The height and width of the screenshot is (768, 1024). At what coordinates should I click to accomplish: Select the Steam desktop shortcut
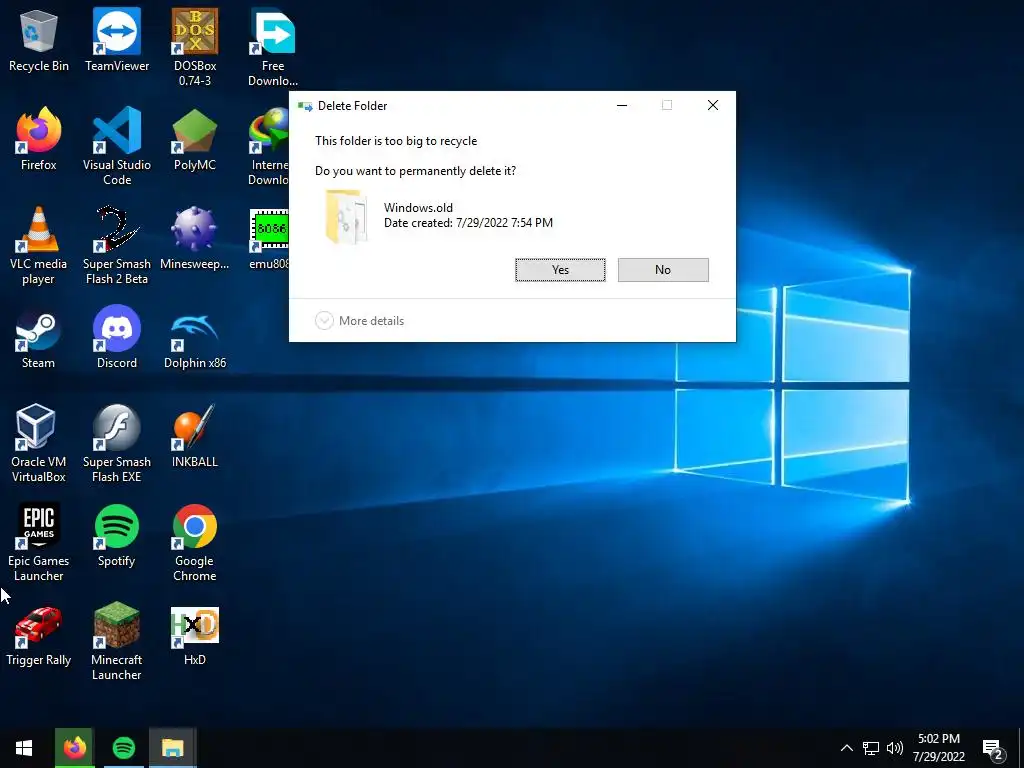(39, 338)
